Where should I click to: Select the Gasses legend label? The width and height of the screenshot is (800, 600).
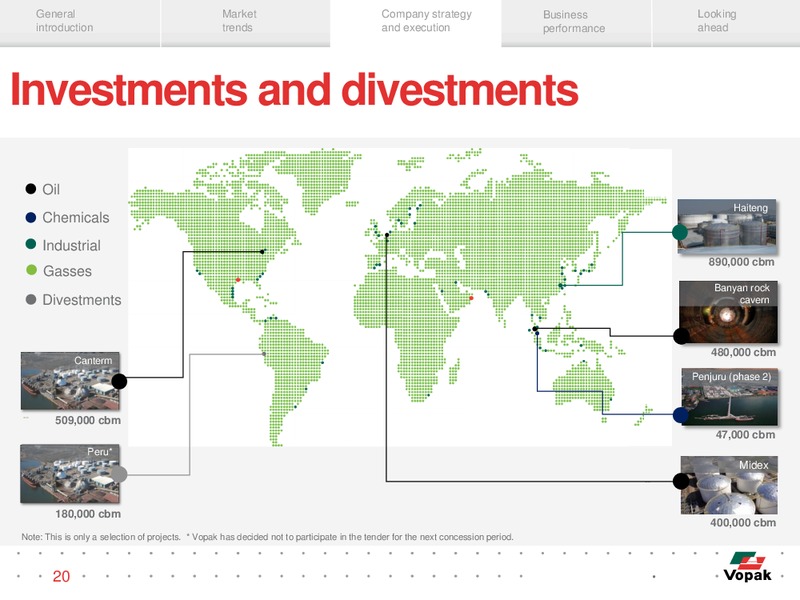point(67,271)
